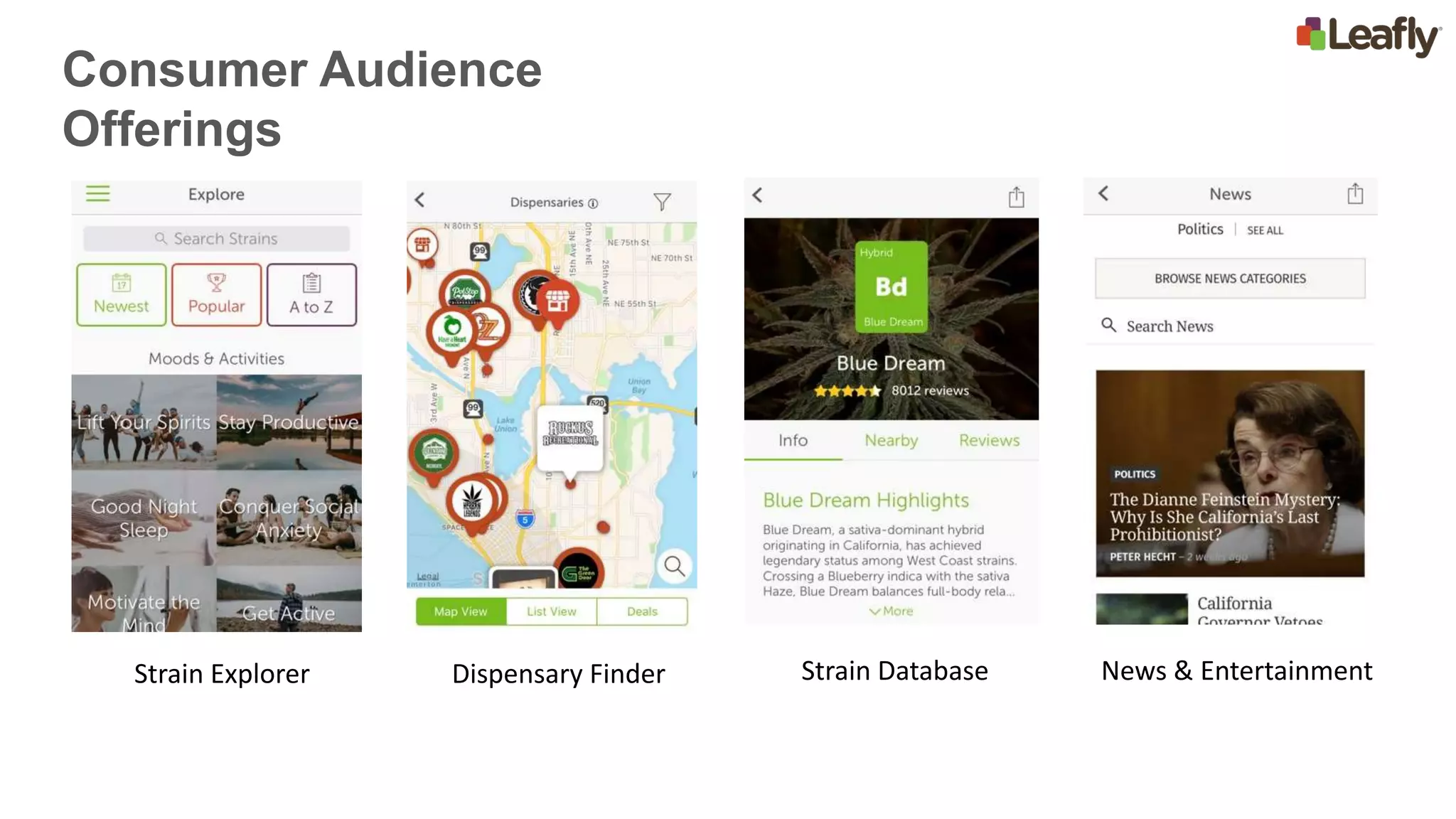This screenshot has height=819, width=1456.
Task: Switch to the Nearby tab
Action: (892, 441)
